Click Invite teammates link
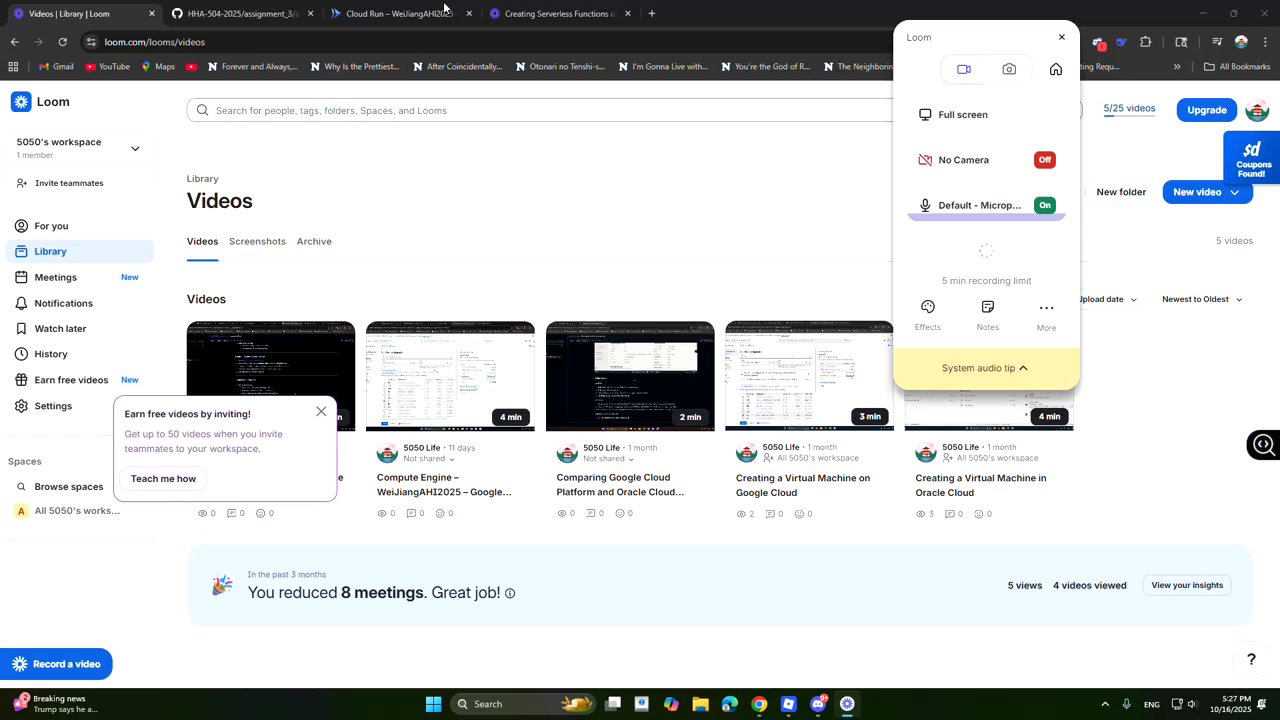This screenshot has width=1280, height=720. click(60, 183)
